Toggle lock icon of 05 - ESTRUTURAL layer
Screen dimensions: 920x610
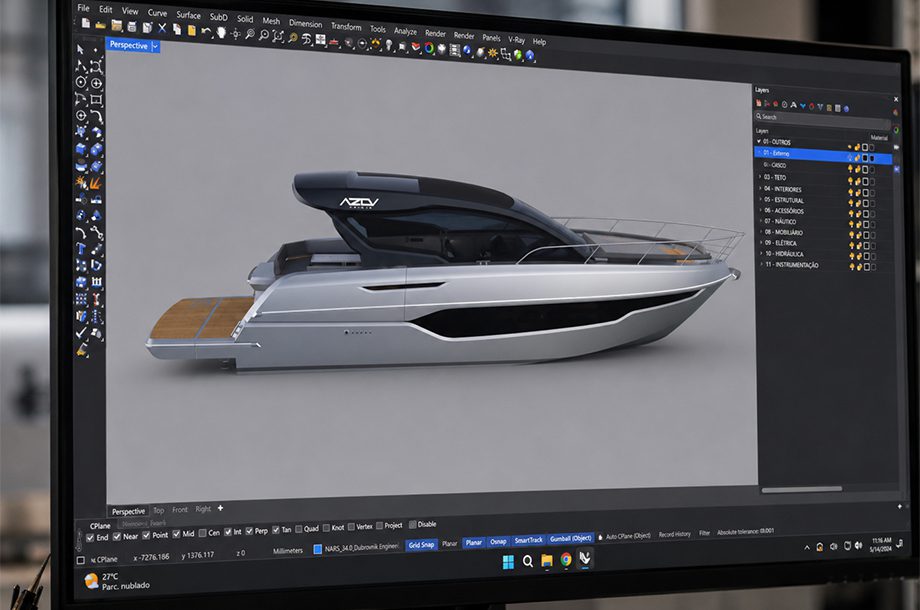coord(858,203)
